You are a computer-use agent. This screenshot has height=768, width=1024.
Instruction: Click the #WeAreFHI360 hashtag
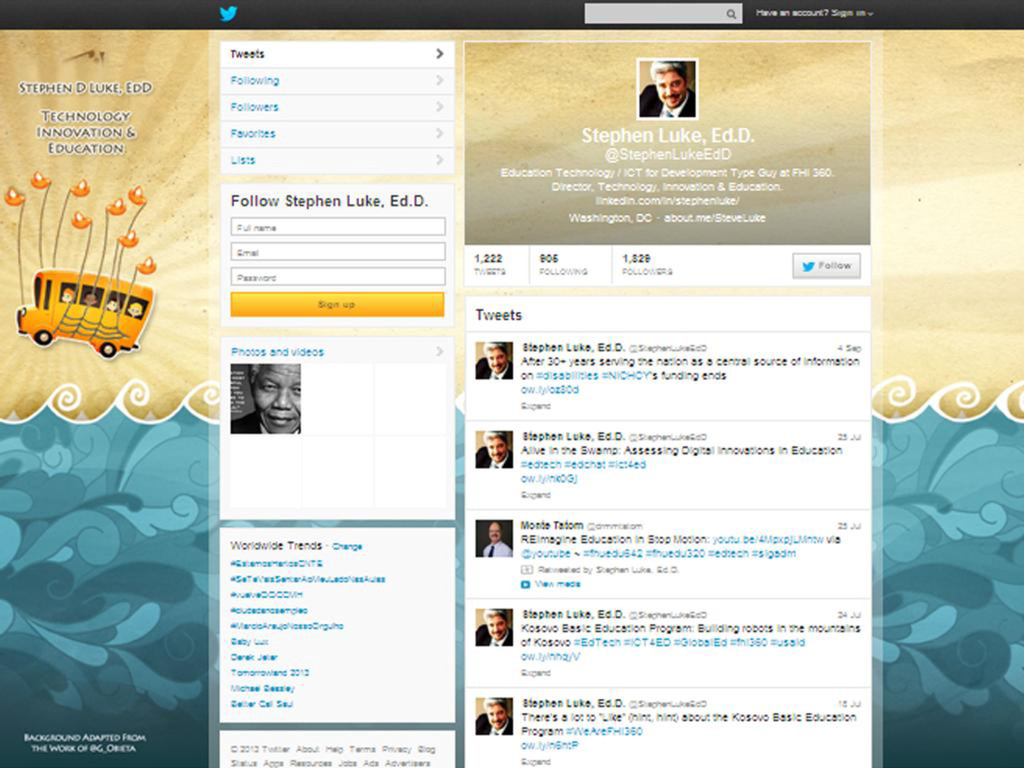coord(604,731)
